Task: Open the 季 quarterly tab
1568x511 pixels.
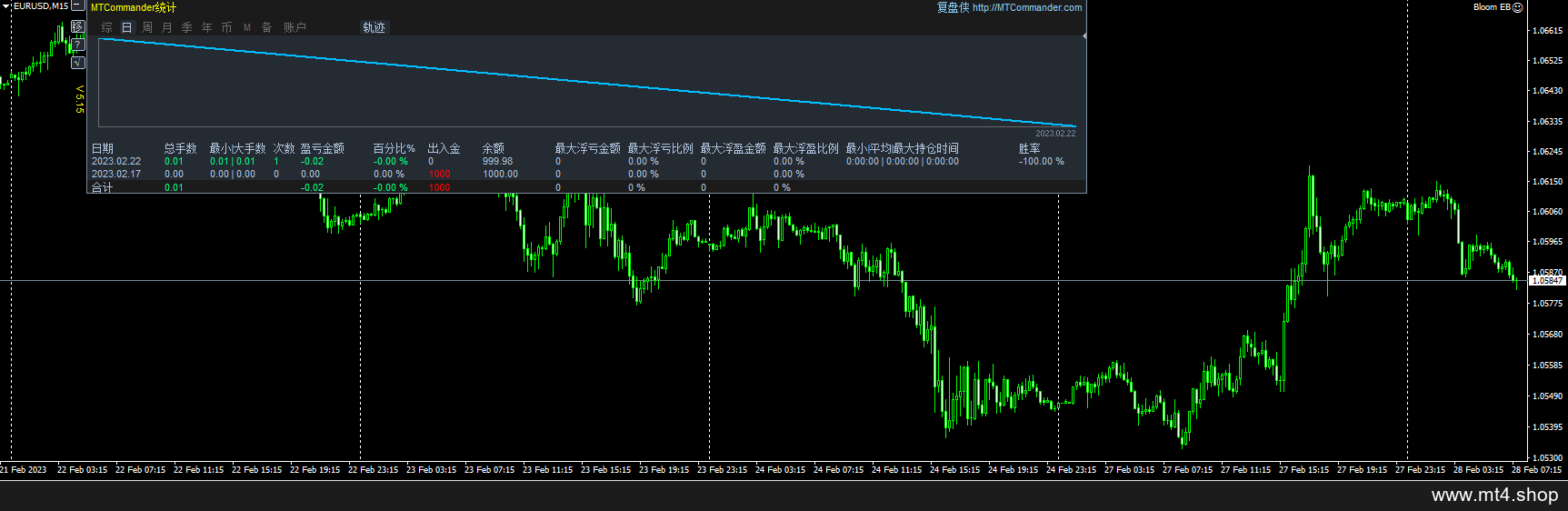Action: pos(187,27)
